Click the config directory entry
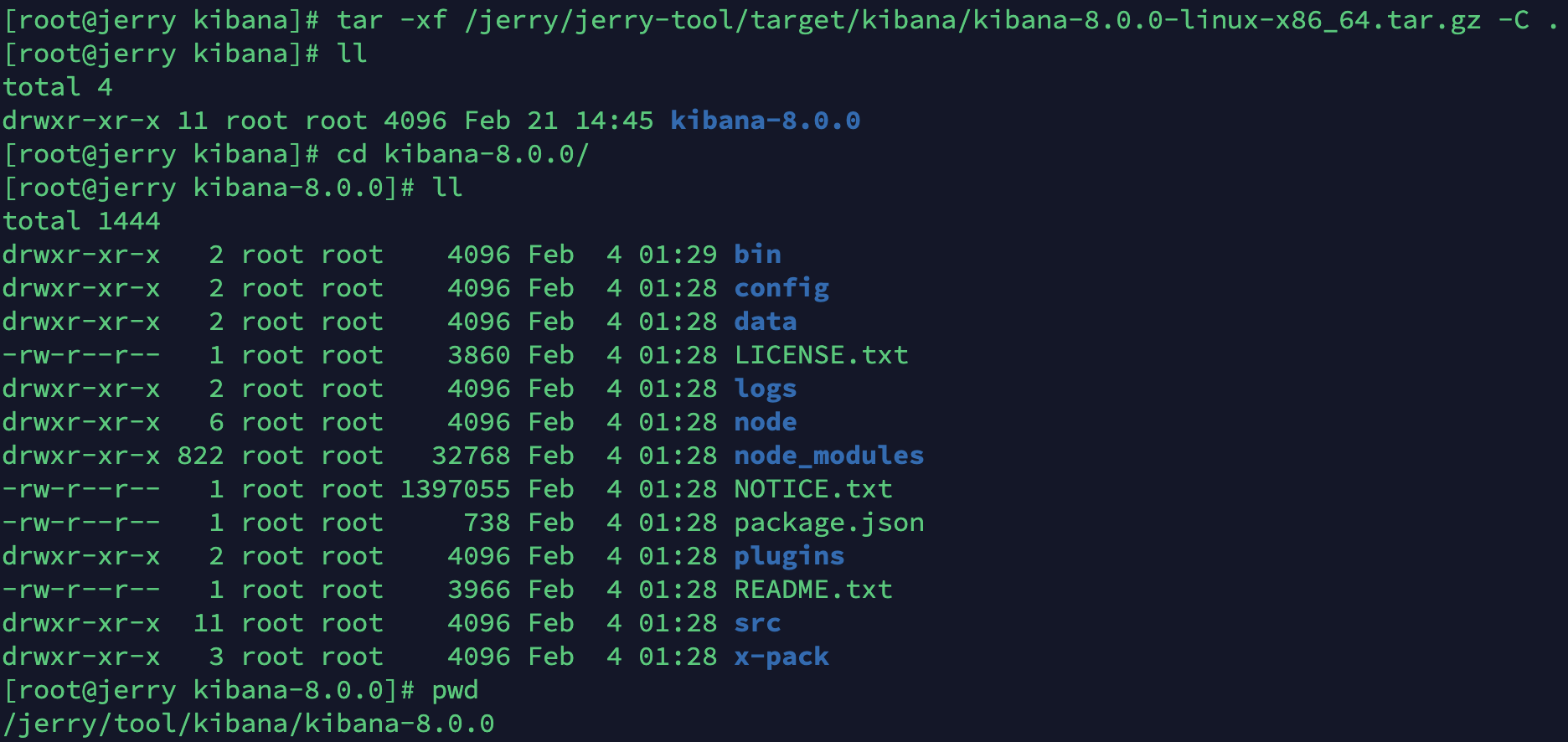 tap(781, 288)
